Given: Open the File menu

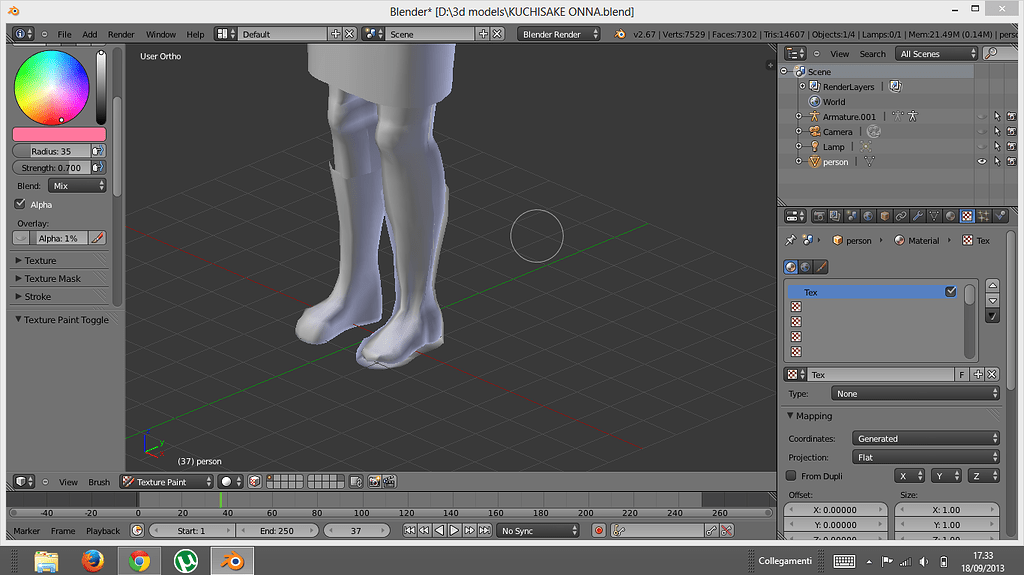Looking at the screenshot, I should 64,34.
